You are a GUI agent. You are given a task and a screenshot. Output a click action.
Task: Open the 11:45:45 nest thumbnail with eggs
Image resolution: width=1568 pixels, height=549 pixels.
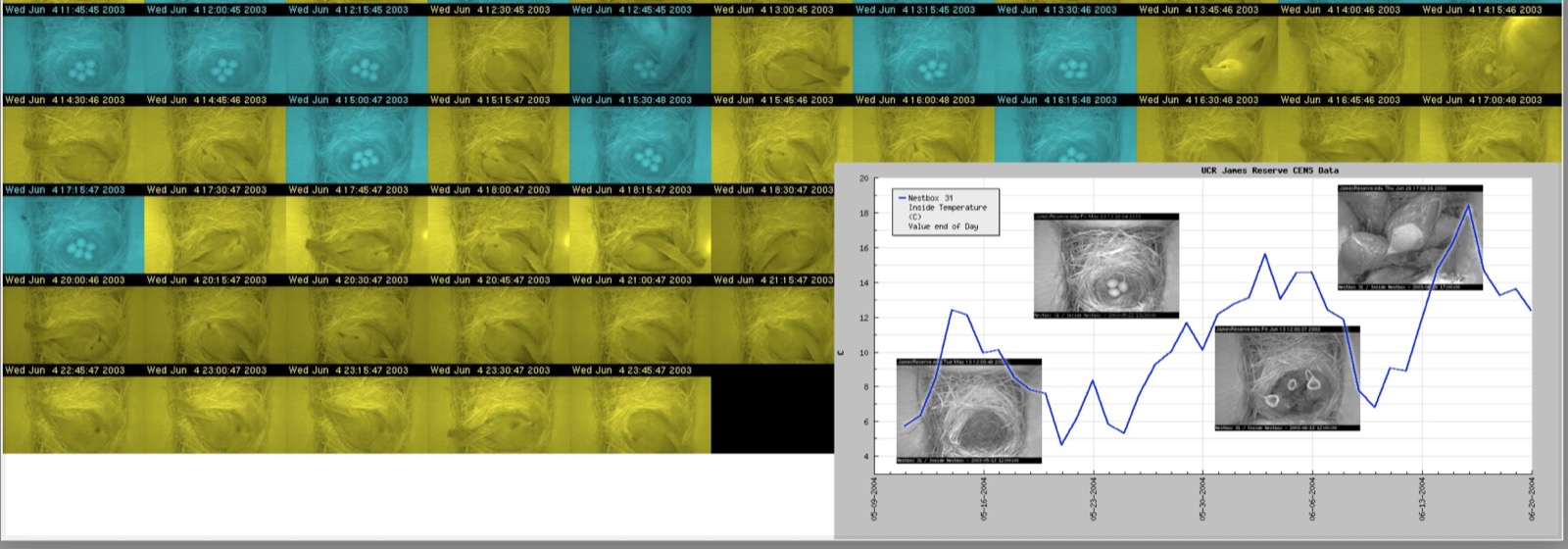tap(73, 55)
